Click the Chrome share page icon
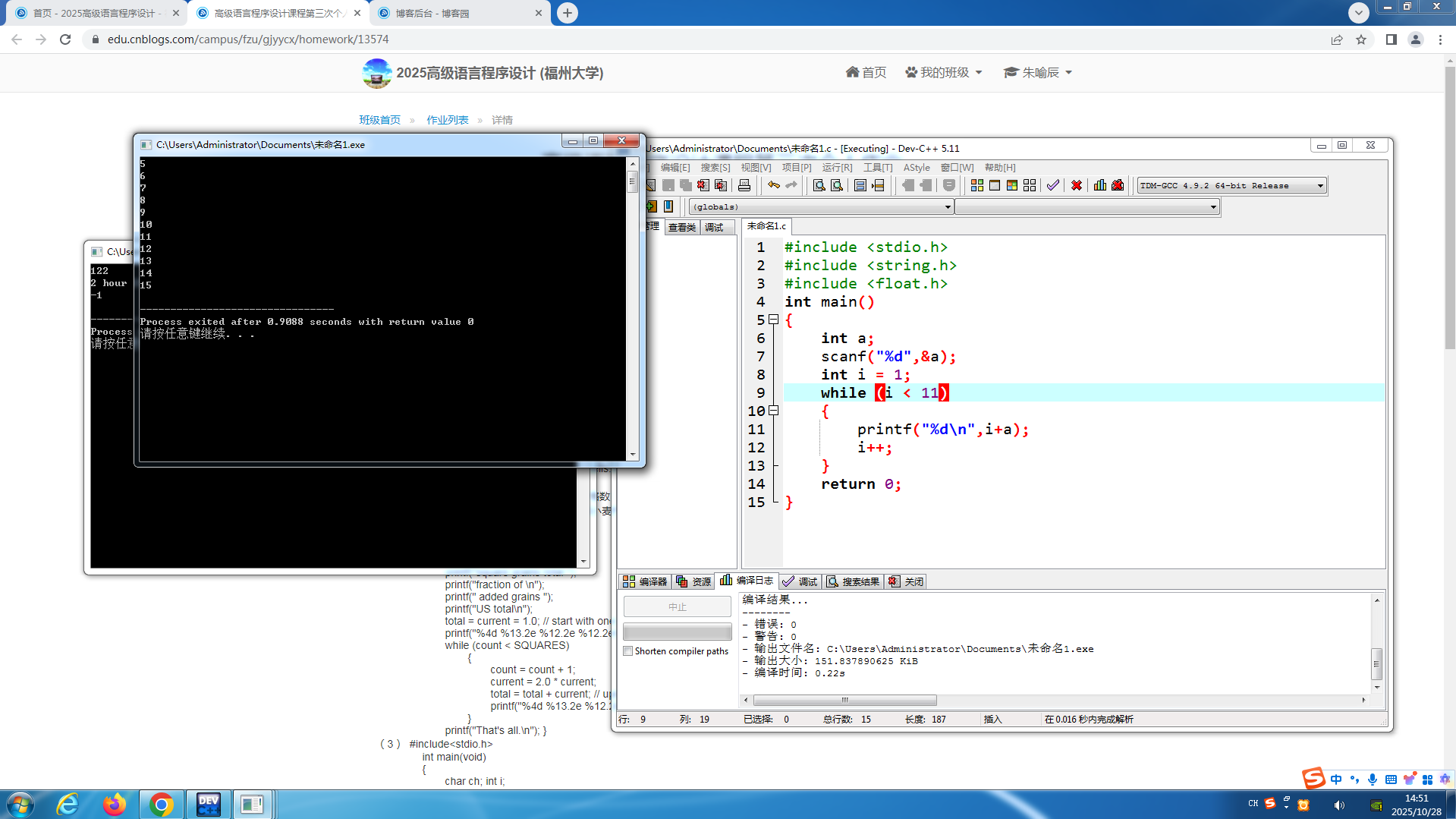 click(x=1337, y=39)
